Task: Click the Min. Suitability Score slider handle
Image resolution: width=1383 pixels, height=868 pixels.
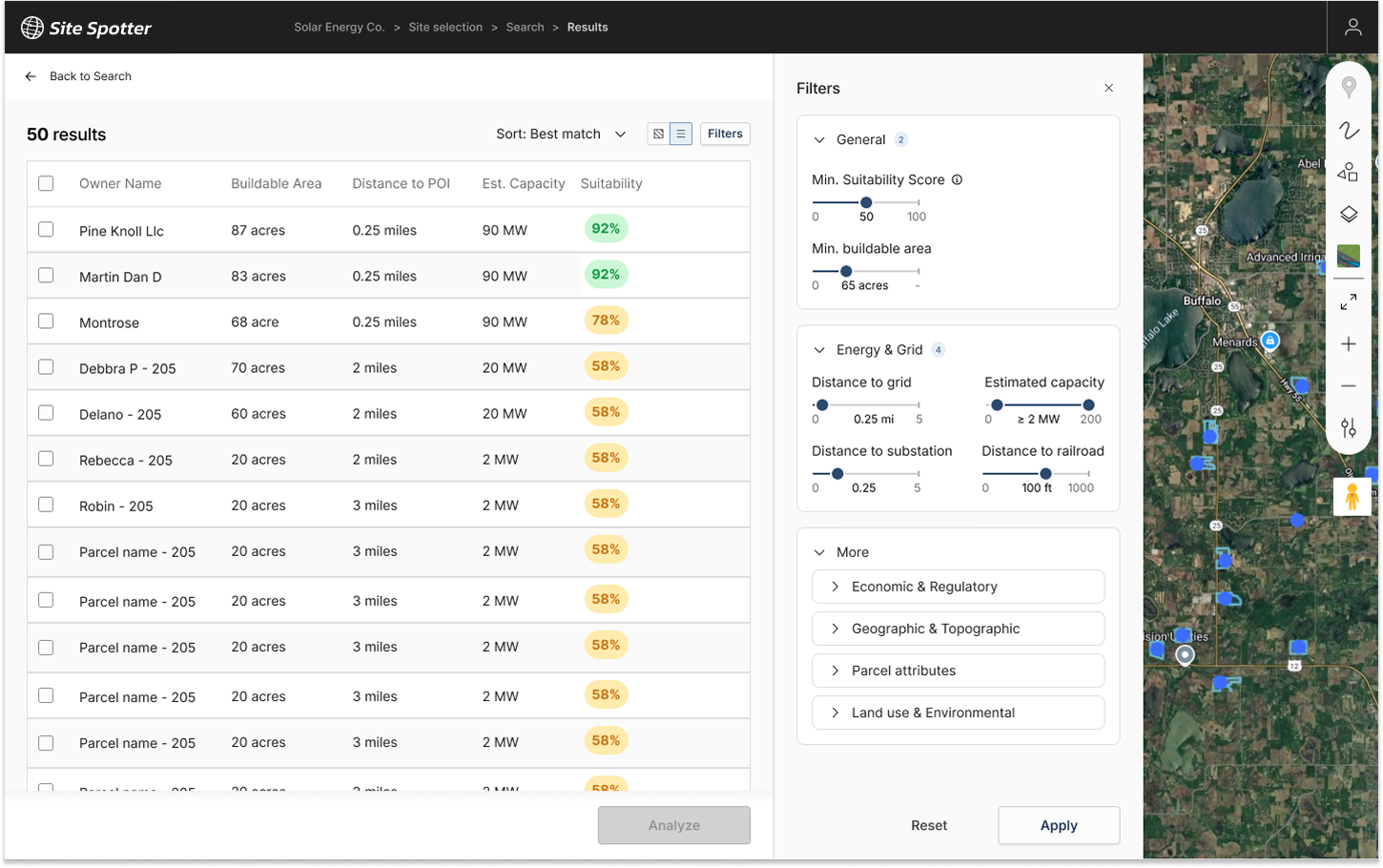Action: tap(866, 202)
